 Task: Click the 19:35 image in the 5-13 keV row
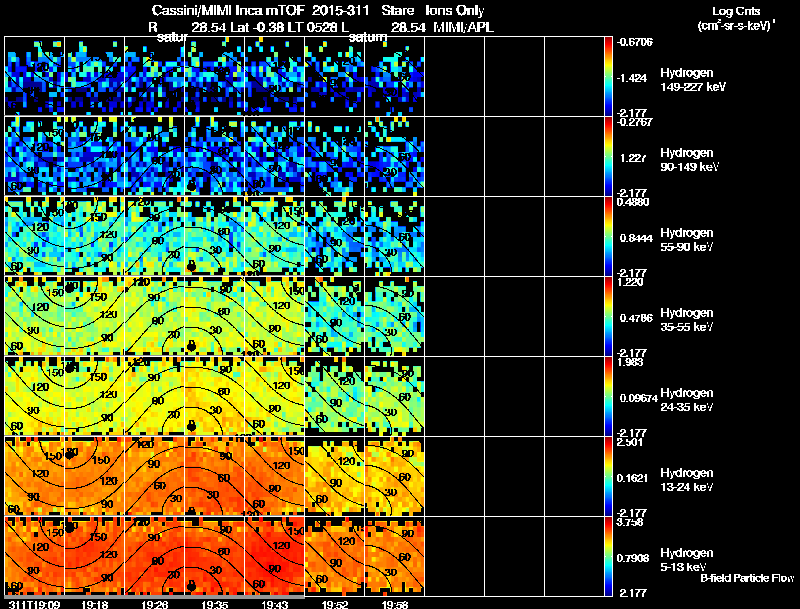[x=215, y=555]
